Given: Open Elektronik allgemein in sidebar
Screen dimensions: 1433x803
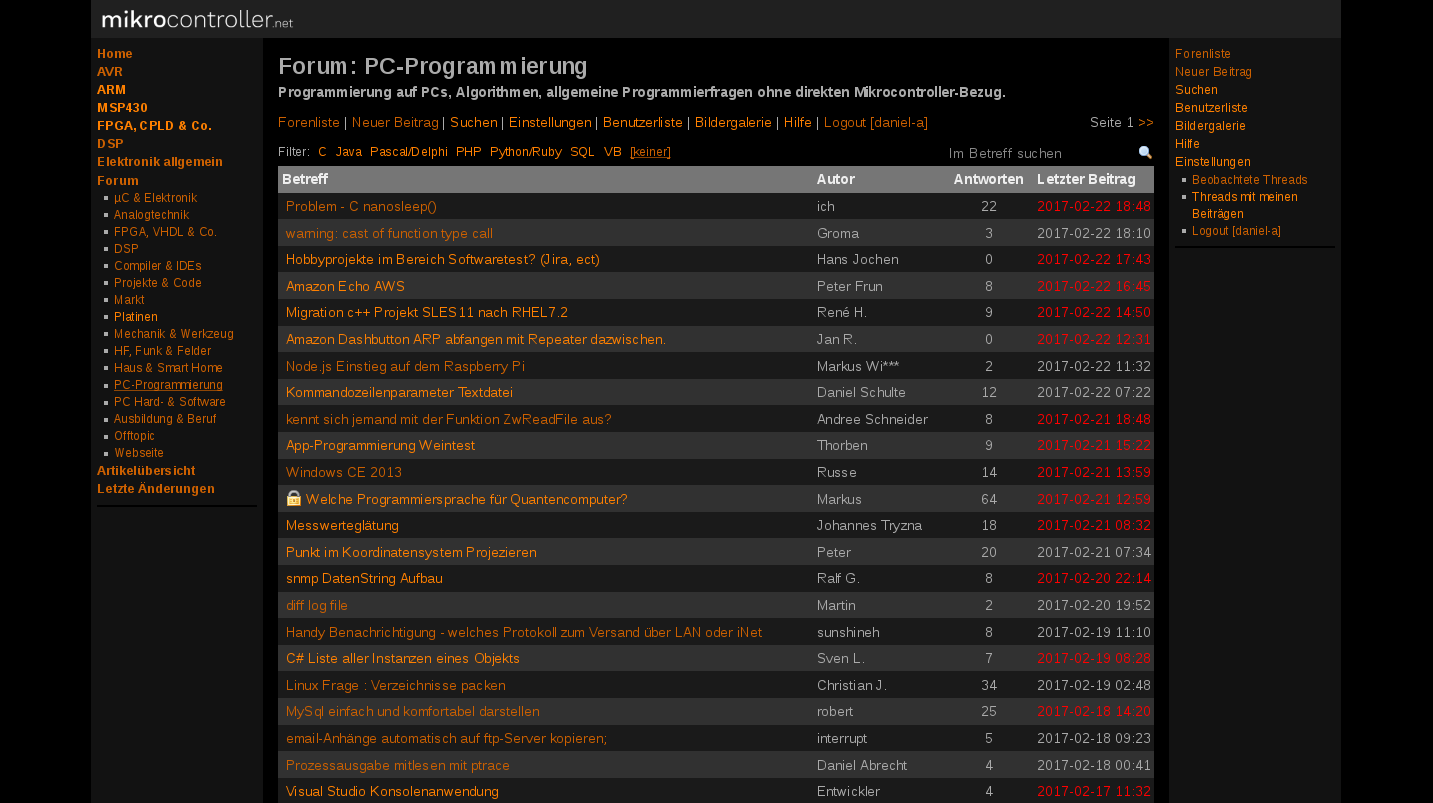Looking at the screenshot, I should point(160,162).
